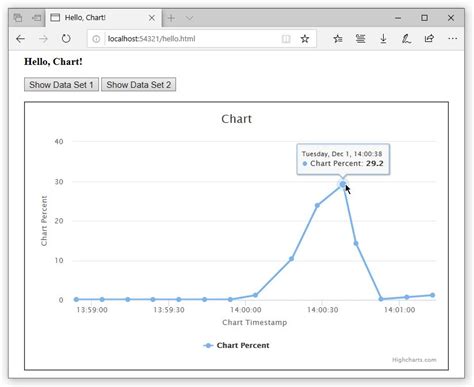Open the downloads icon
474x387 pixels.
point(383,39)
